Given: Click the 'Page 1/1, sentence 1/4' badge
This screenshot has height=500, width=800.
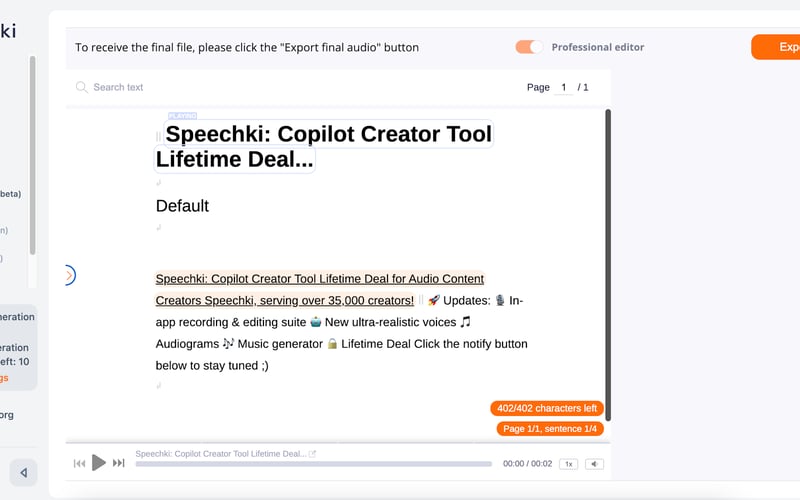Looking at the screenshot, I should (x=550, y=429).
